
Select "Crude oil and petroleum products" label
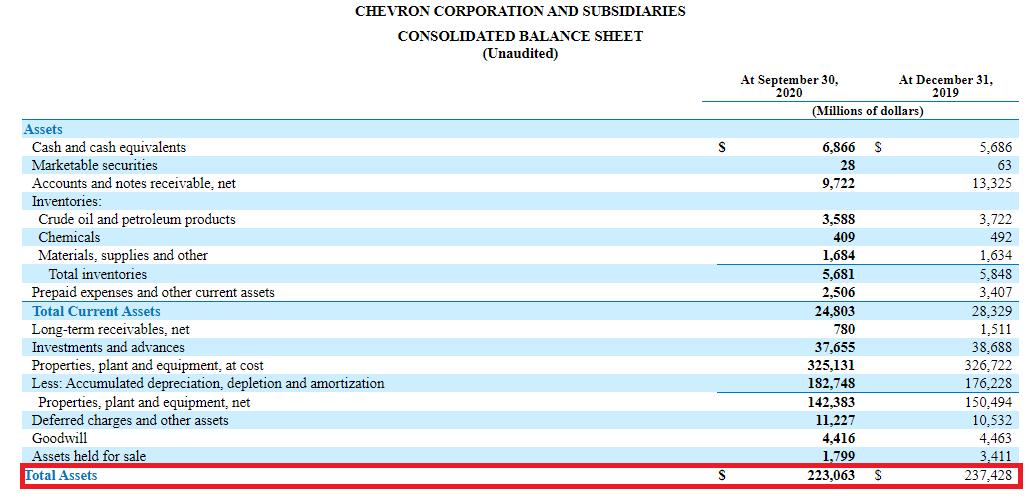point(136,219)
